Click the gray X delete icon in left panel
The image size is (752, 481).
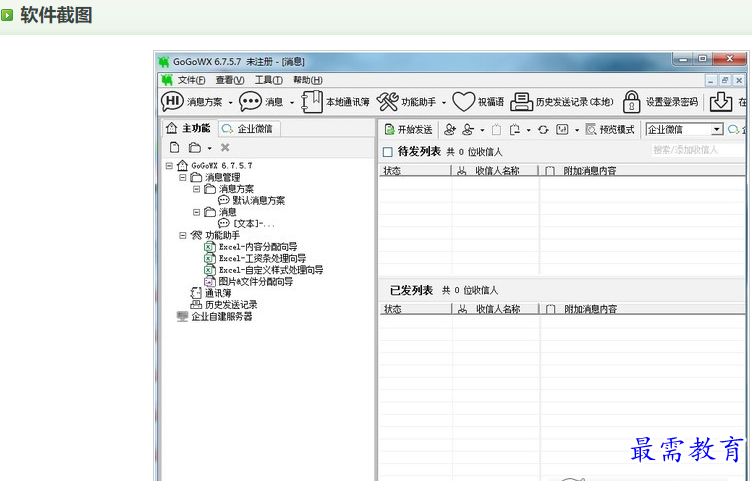tap(225, 147)
